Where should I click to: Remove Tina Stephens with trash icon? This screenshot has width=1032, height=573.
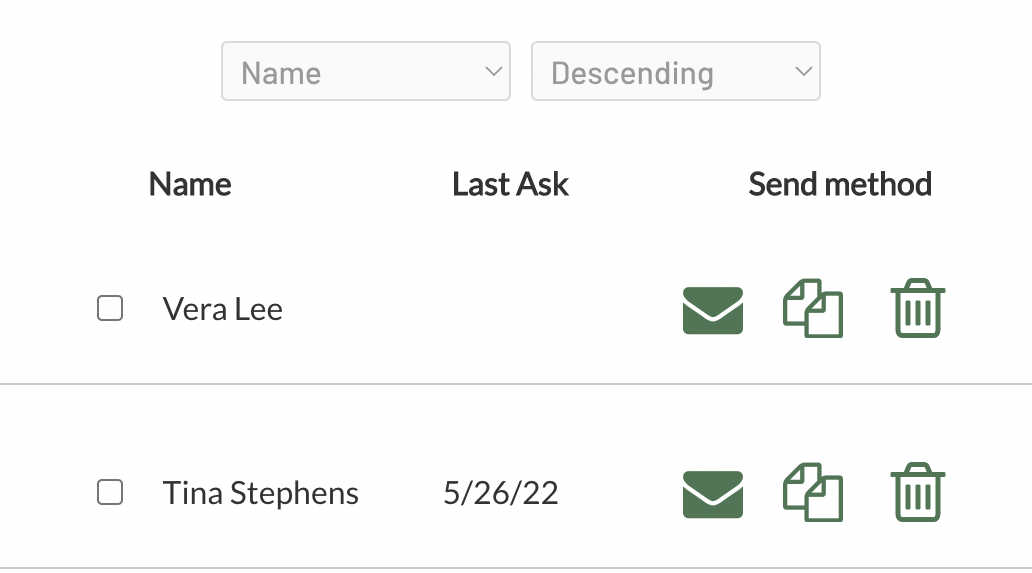[x=918, y=492]
